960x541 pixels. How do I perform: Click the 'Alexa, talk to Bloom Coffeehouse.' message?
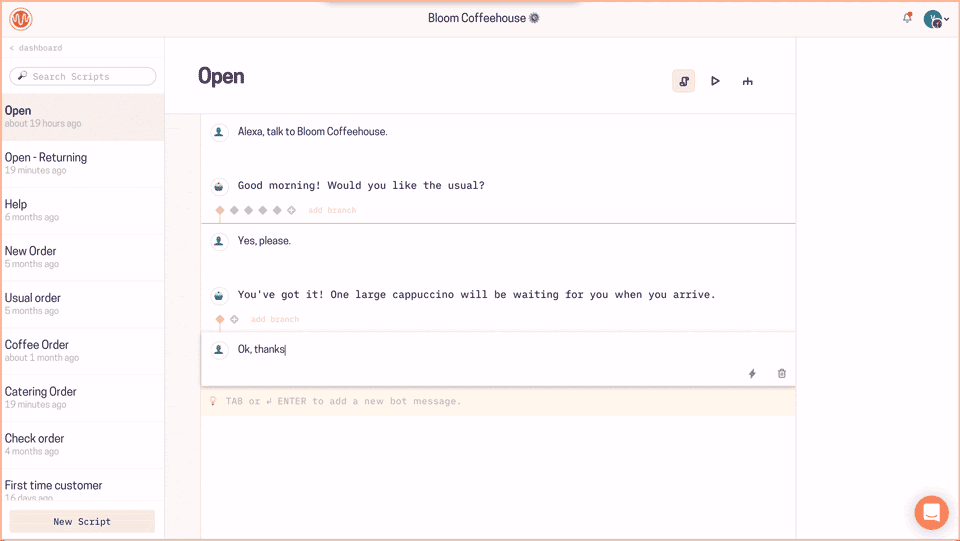pyautogui.click(x=312, y=132)
